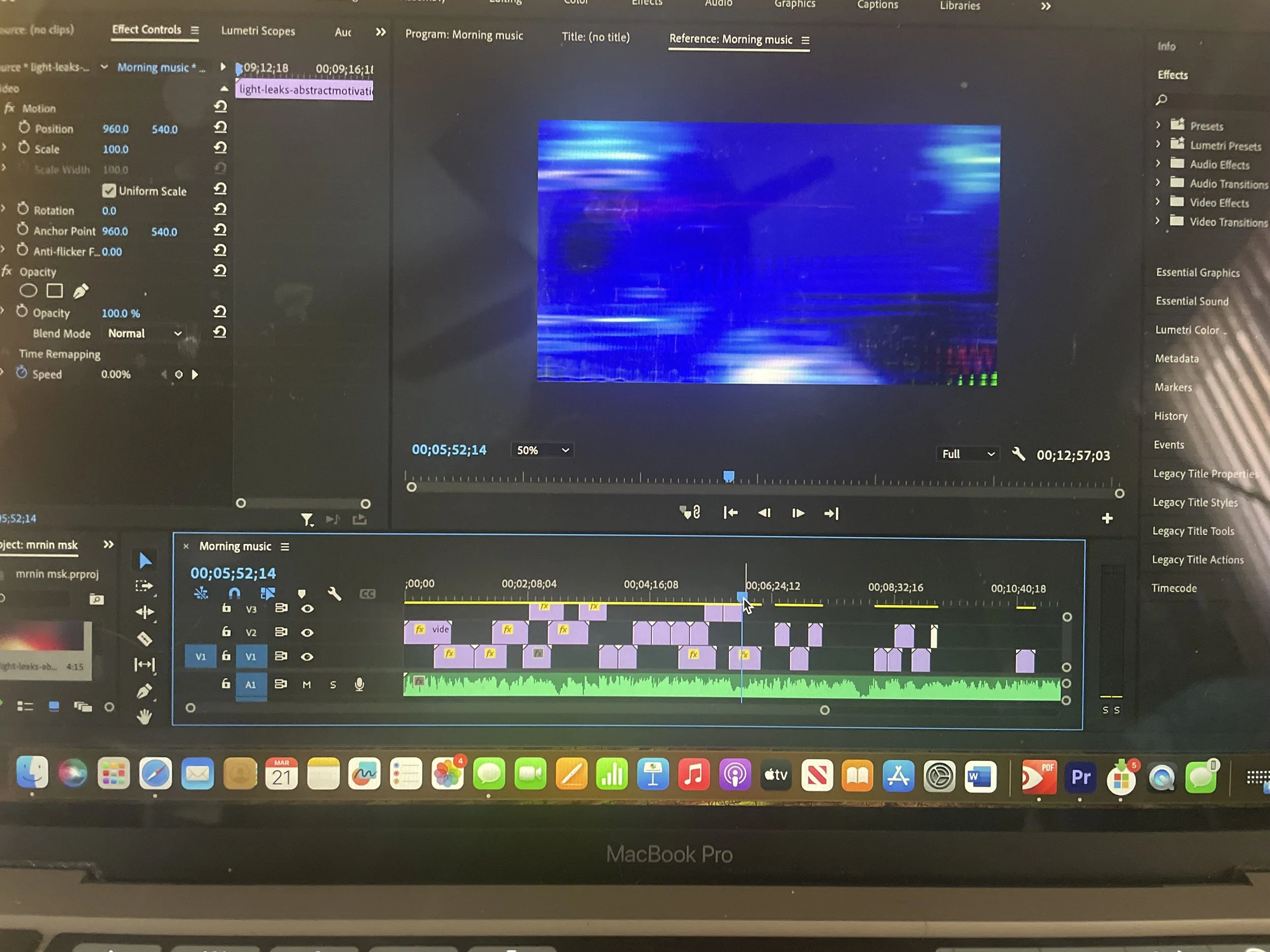1270x952 pixels.
Task: Switch to Program: Morning music tab
Action: (464, 35)
